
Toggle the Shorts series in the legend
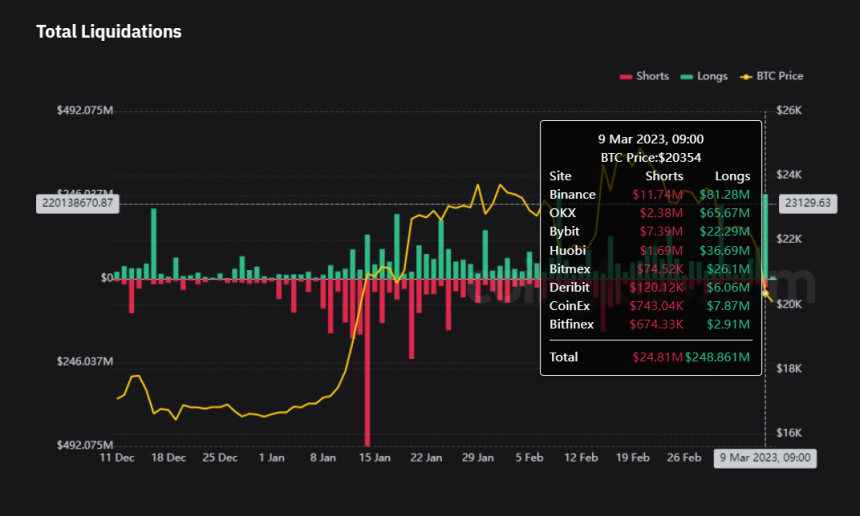point(652,76)
